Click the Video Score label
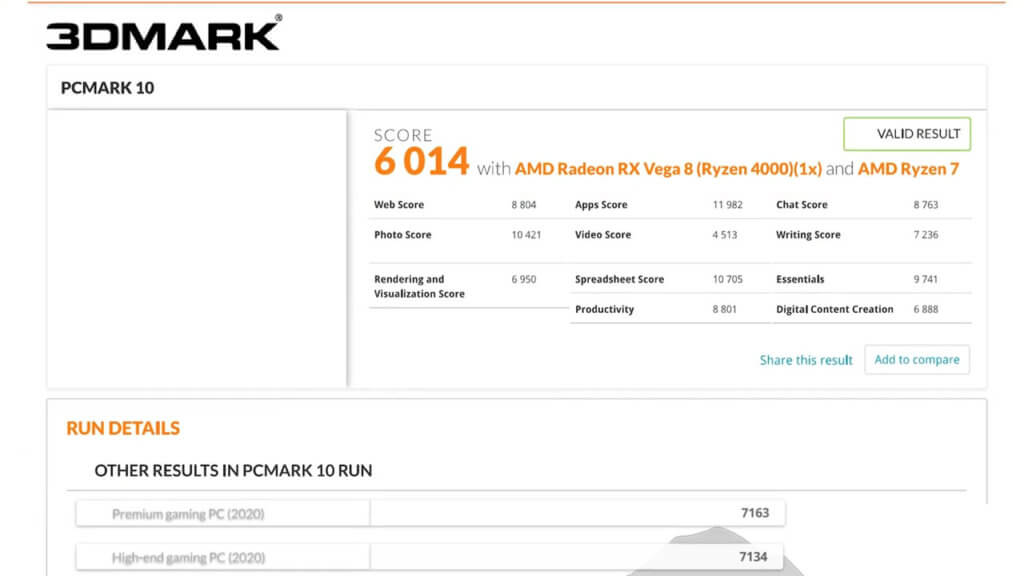The width and height of the screenshot is (1024, 576). tap(603, 234)
